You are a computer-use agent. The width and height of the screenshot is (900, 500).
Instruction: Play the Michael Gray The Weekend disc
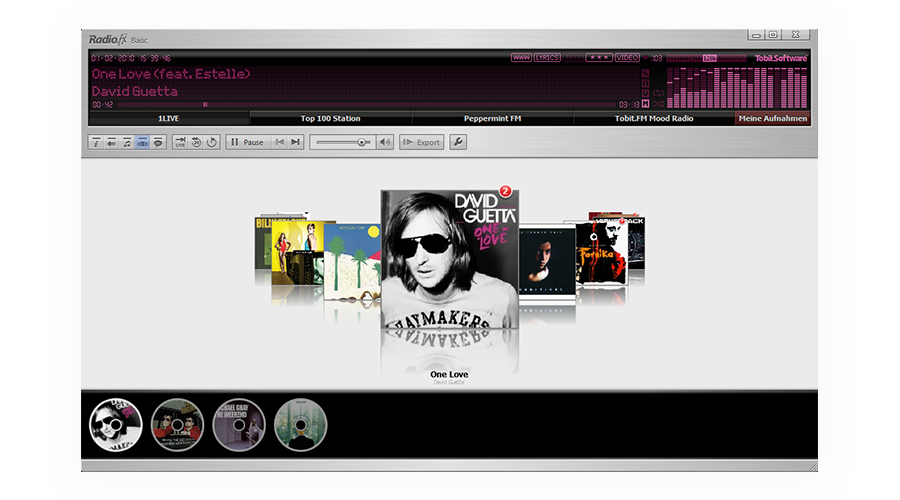pyautogui.click(x=239, y=425)
